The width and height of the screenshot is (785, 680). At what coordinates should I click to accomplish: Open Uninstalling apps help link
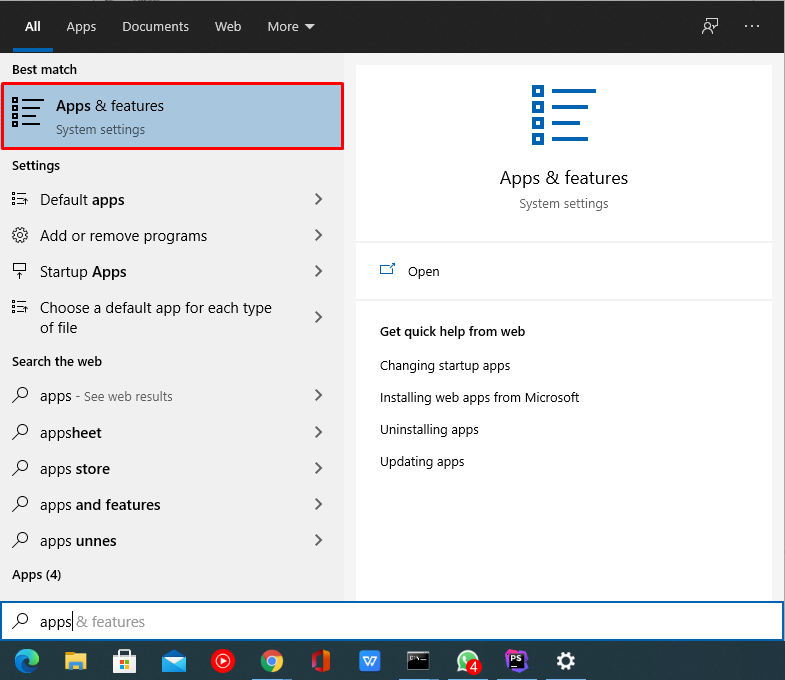pyautogui.click(x=429, y=430)
